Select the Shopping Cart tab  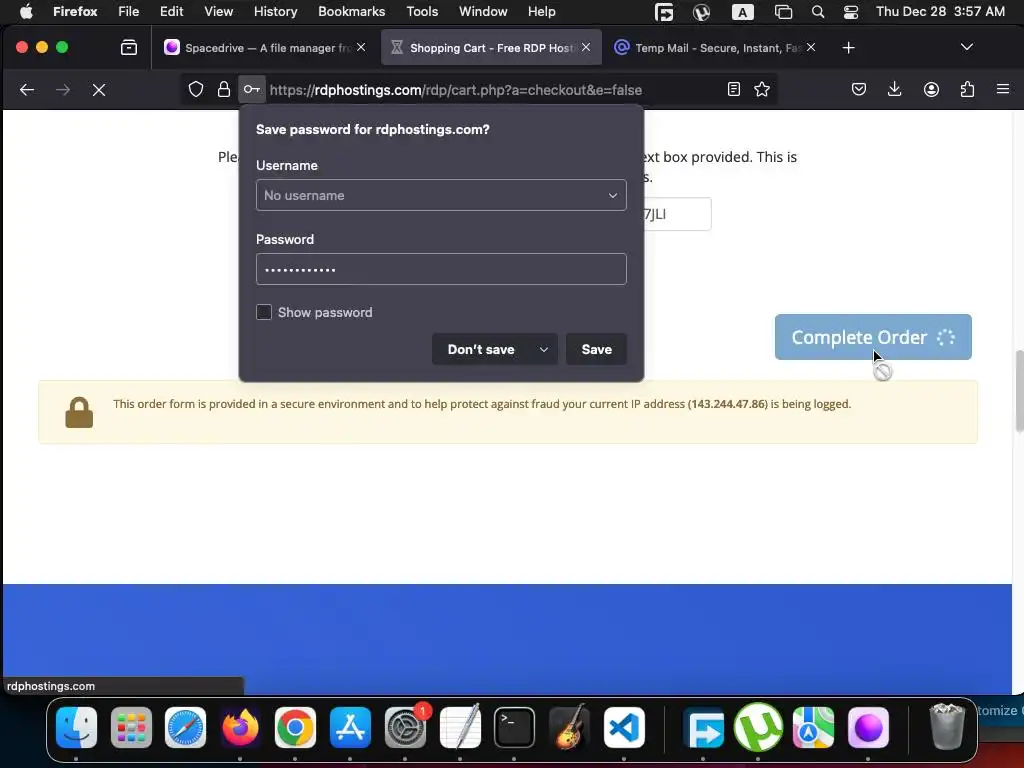pos(491,48)
